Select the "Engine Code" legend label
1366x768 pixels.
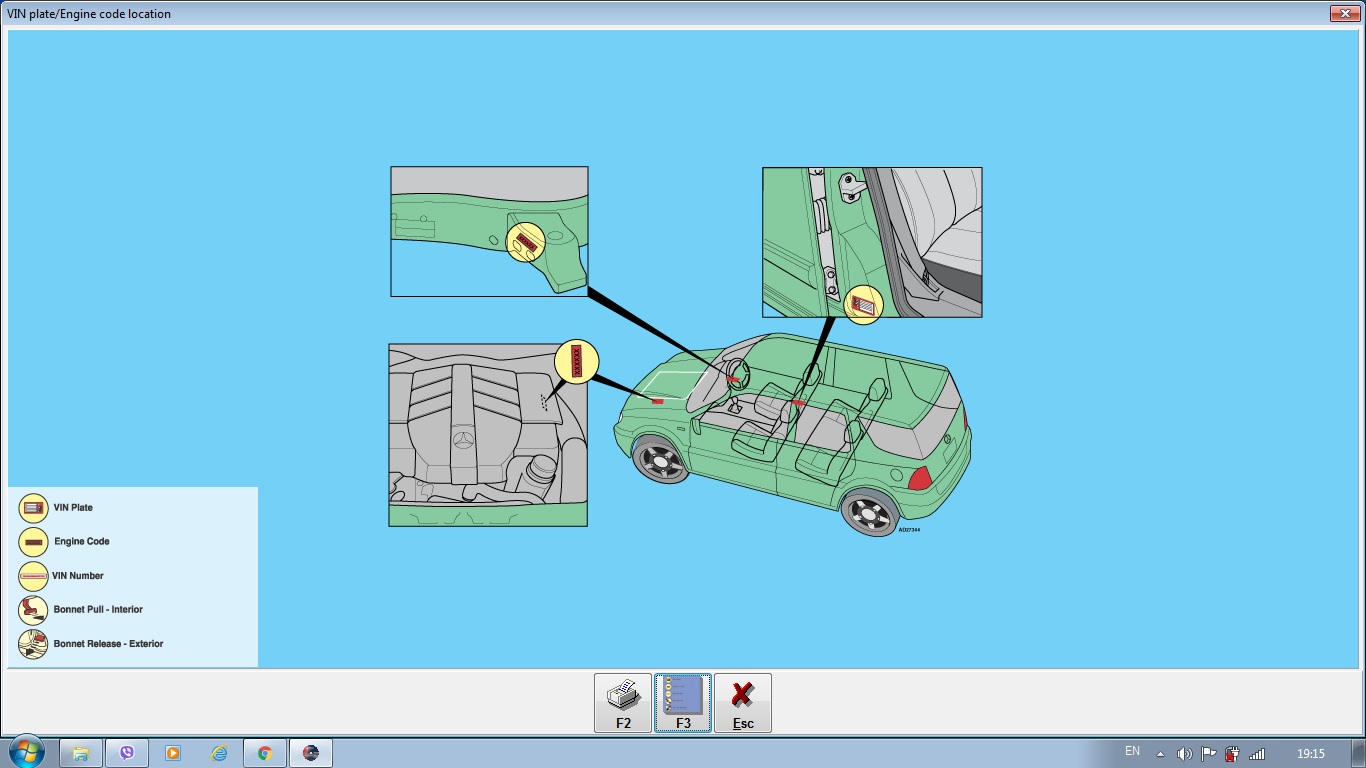pyautogui.click(x=82, y=542)
